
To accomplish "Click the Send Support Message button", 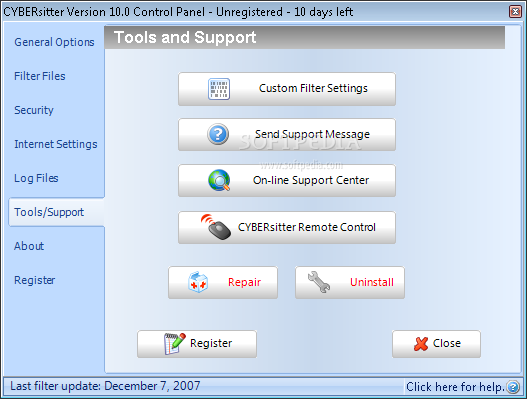I will [x=287, y=134].
